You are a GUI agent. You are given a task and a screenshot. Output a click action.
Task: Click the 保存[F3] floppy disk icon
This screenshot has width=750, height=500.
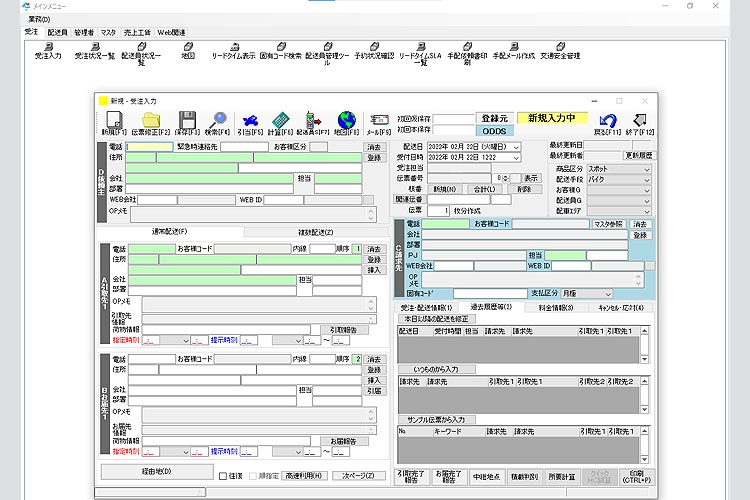185,121
